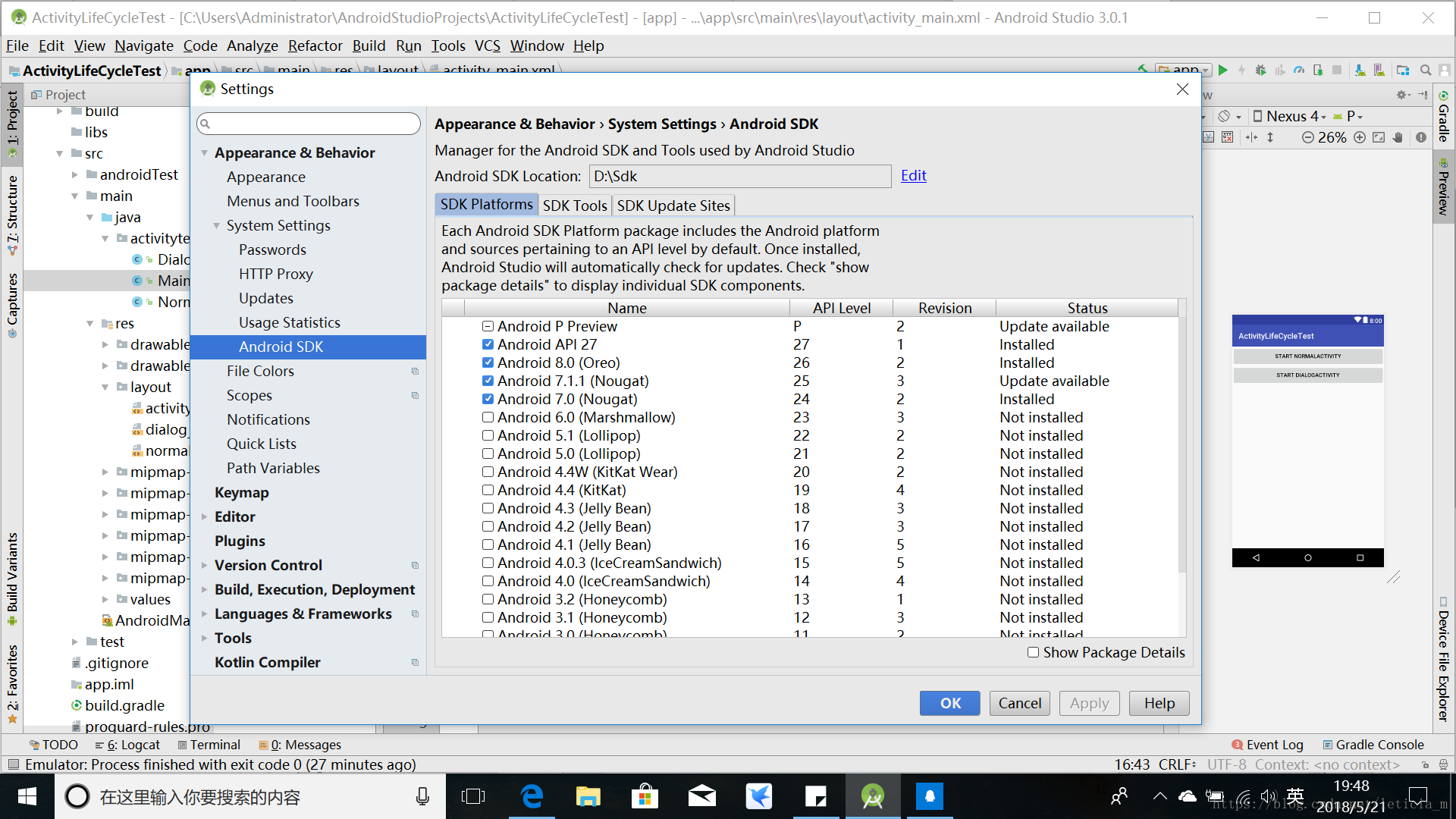Click the zoom in plus icon

coord(1360,137)
